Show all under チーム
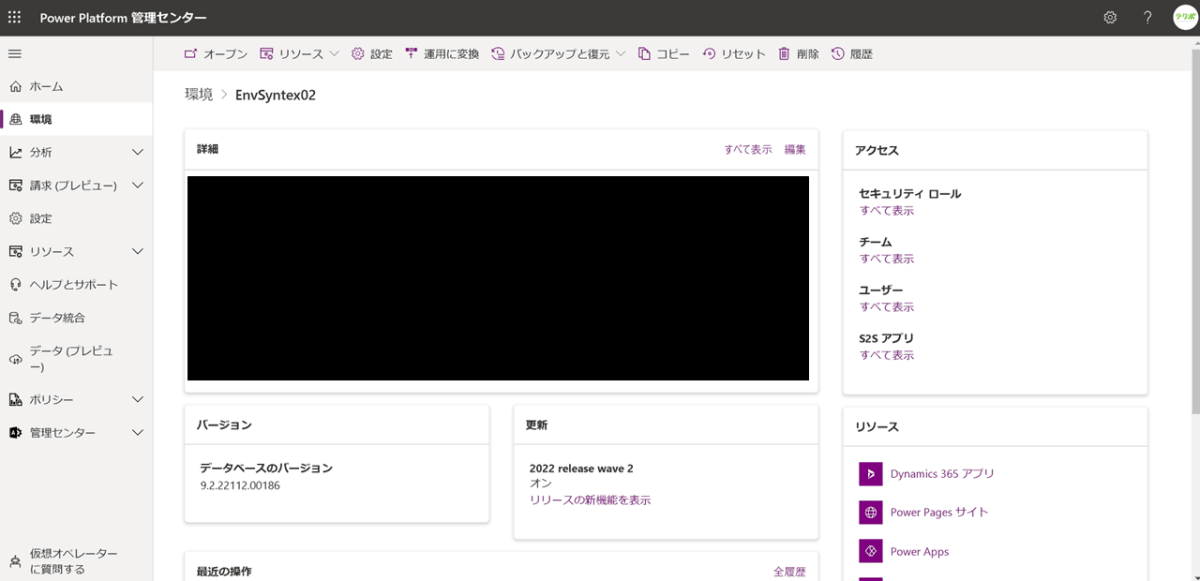 click(x=887, y=259)
